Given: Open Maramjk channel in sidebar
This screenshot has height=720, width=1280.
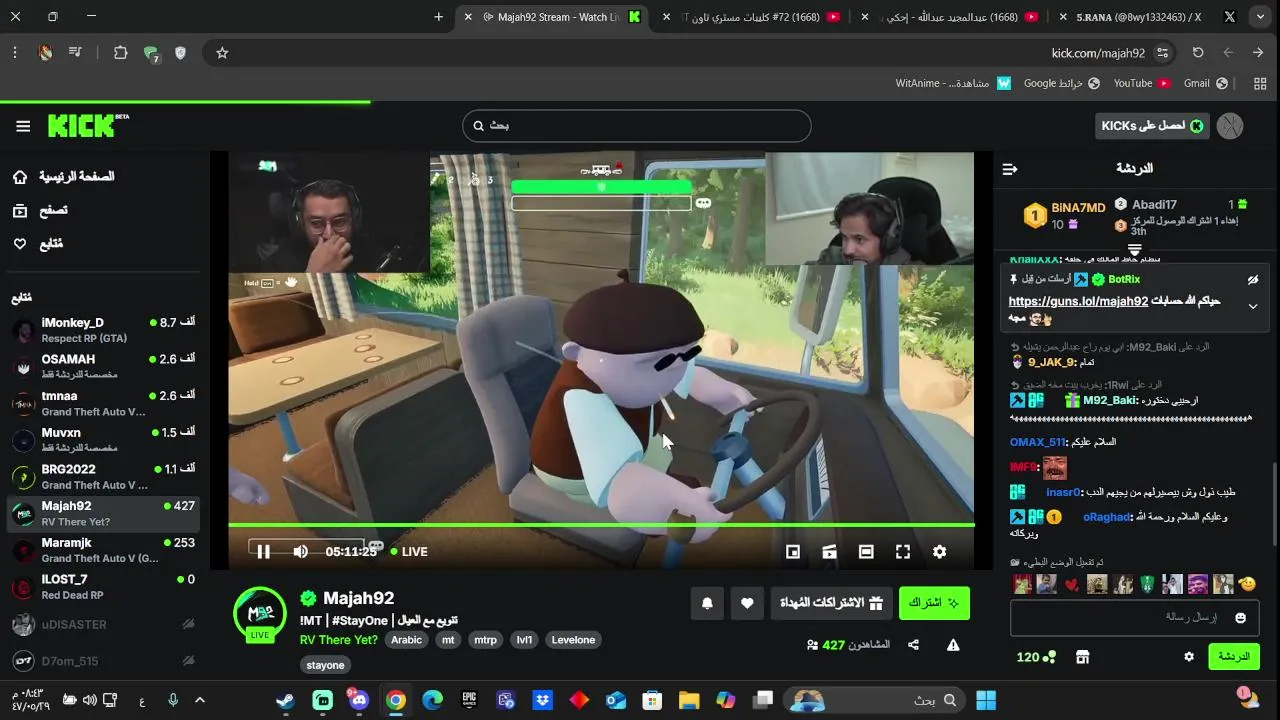Looking at the screenshot, I should 104,550.
